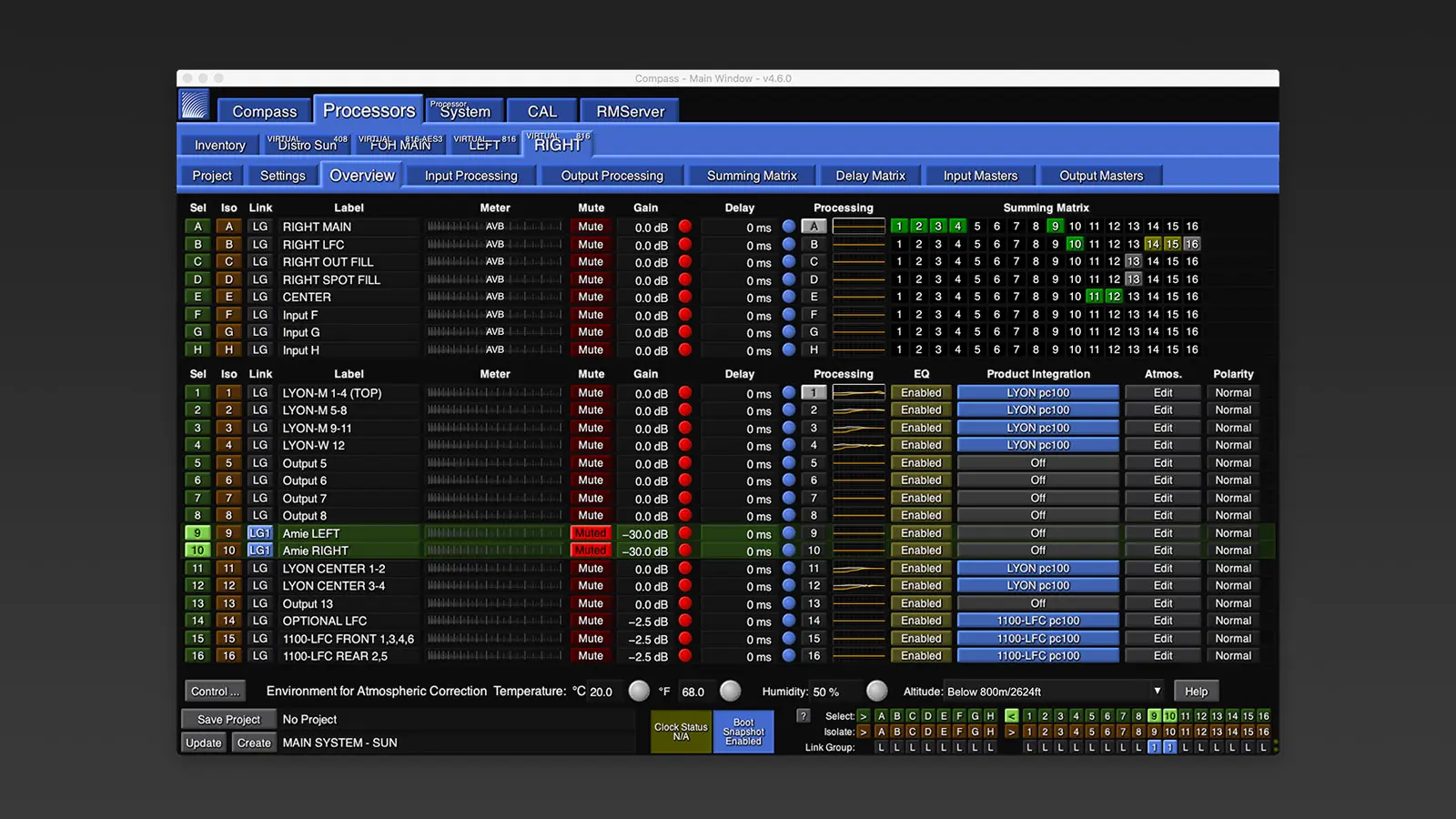Open the Altitude dropdown
This screenshot has width=1456, height=819.
(x=1156, y=691)
